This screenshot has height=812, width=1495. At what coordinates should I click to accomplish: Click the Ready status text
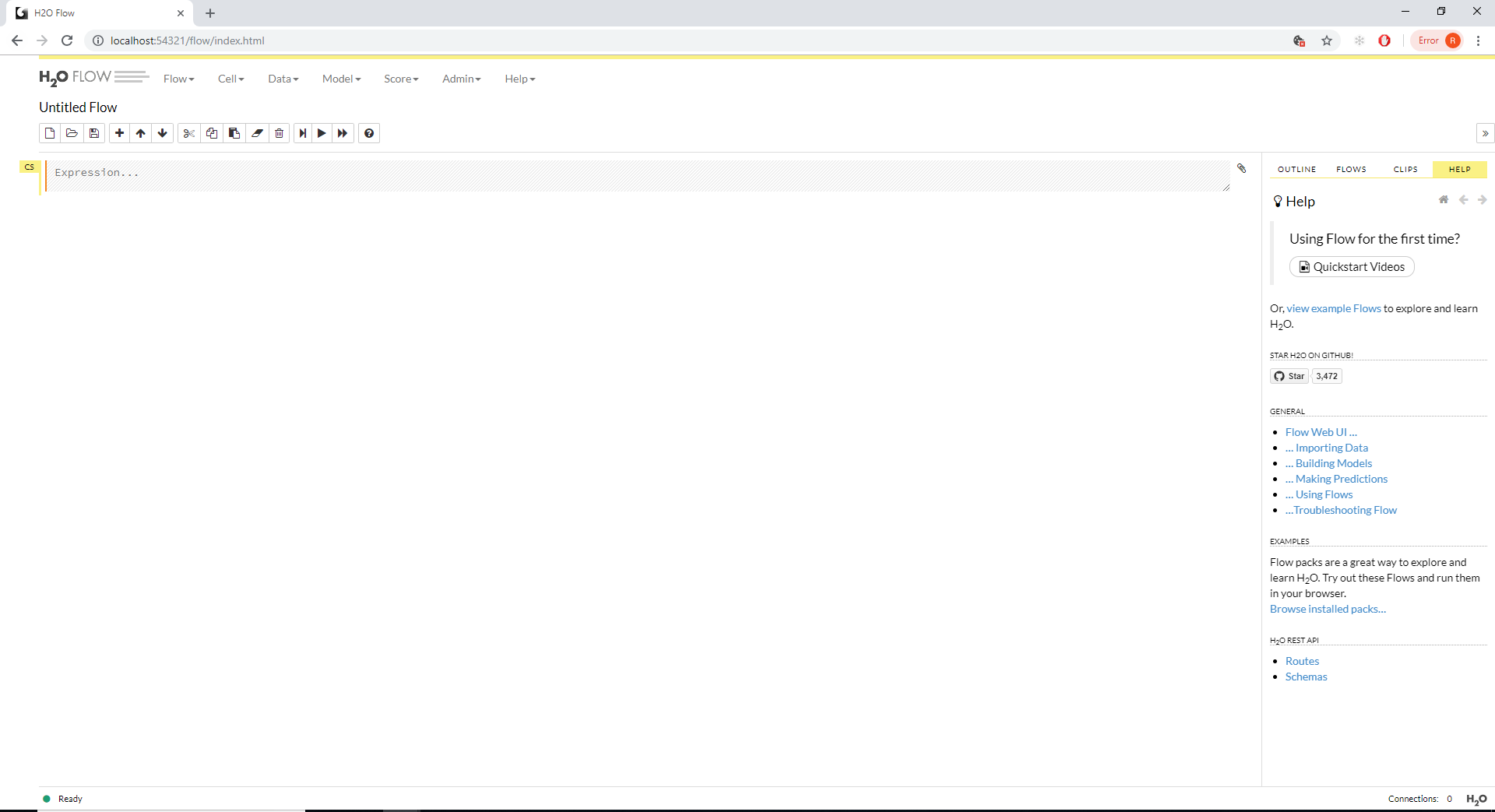[x=70, y=799]
